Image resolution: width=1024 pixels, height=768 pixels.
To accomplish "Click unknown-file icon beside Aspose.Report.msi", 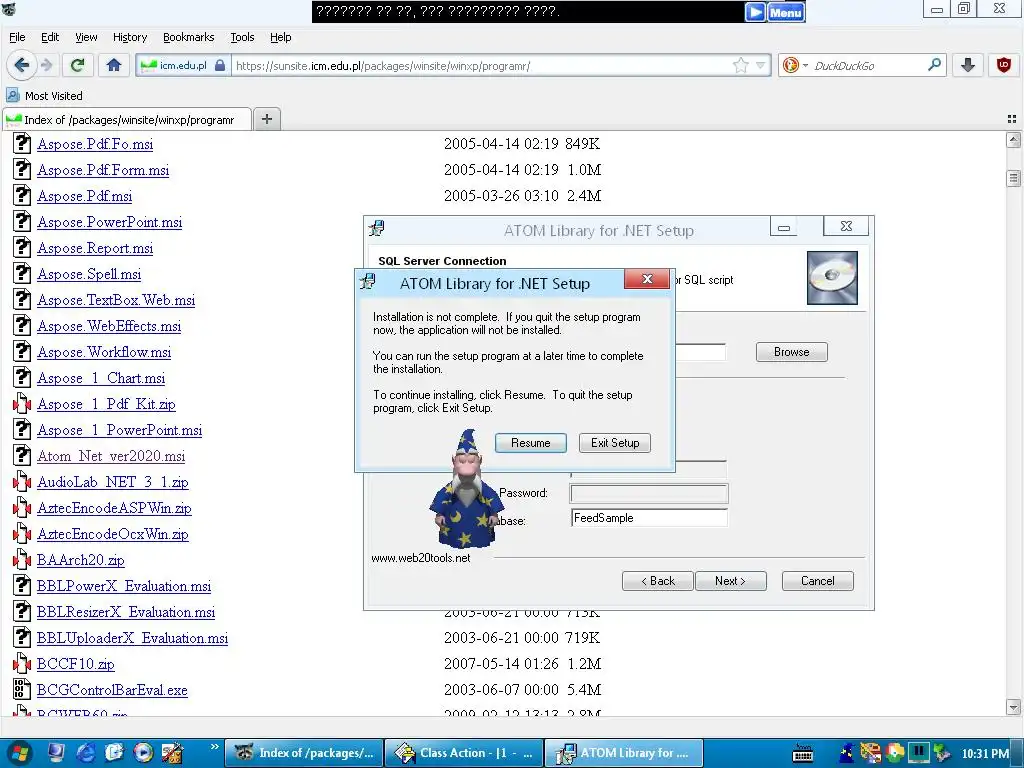I will coord(22,248).
